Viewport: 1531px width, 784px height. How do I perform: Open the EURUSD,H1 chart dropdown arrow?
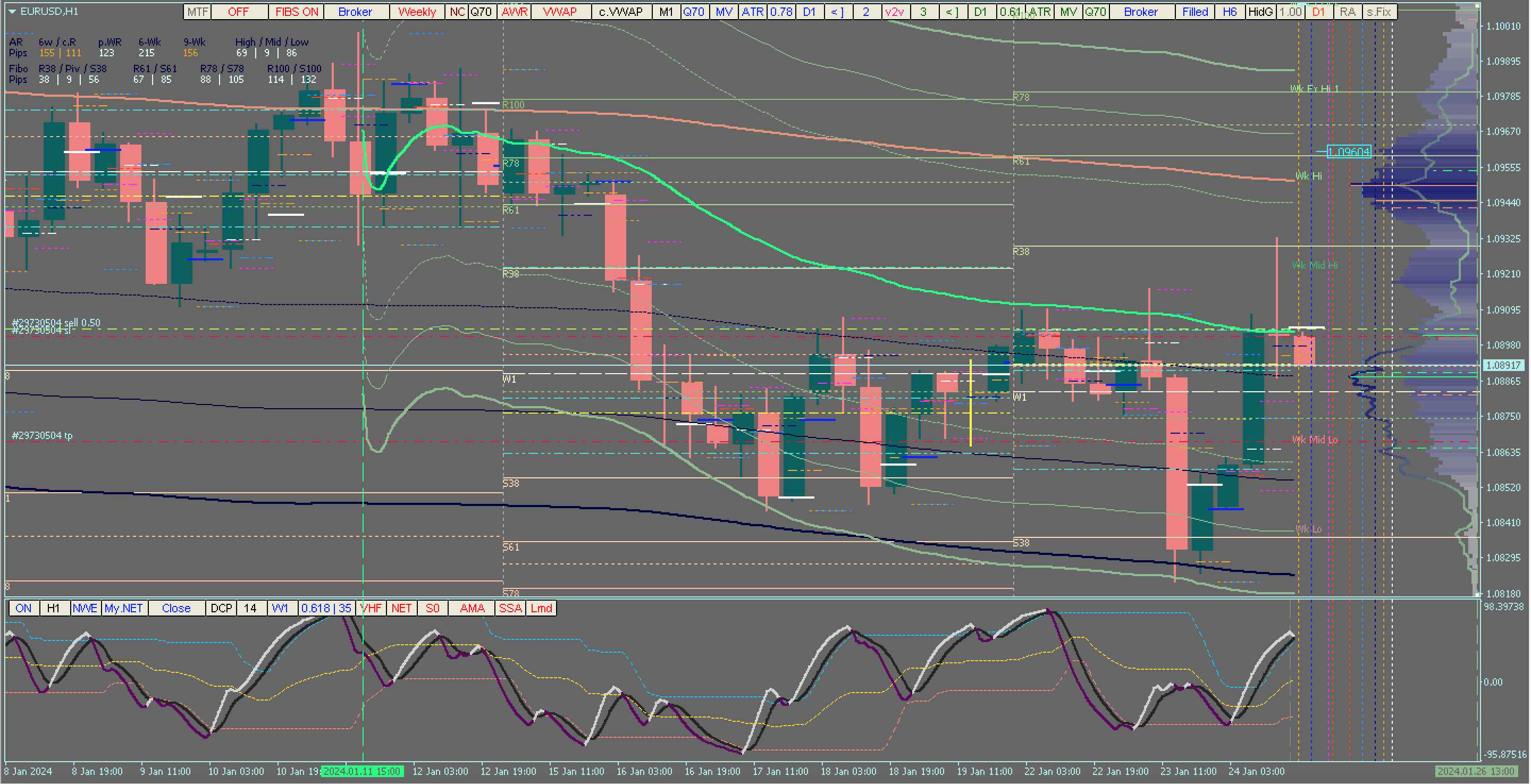[12, 11]
